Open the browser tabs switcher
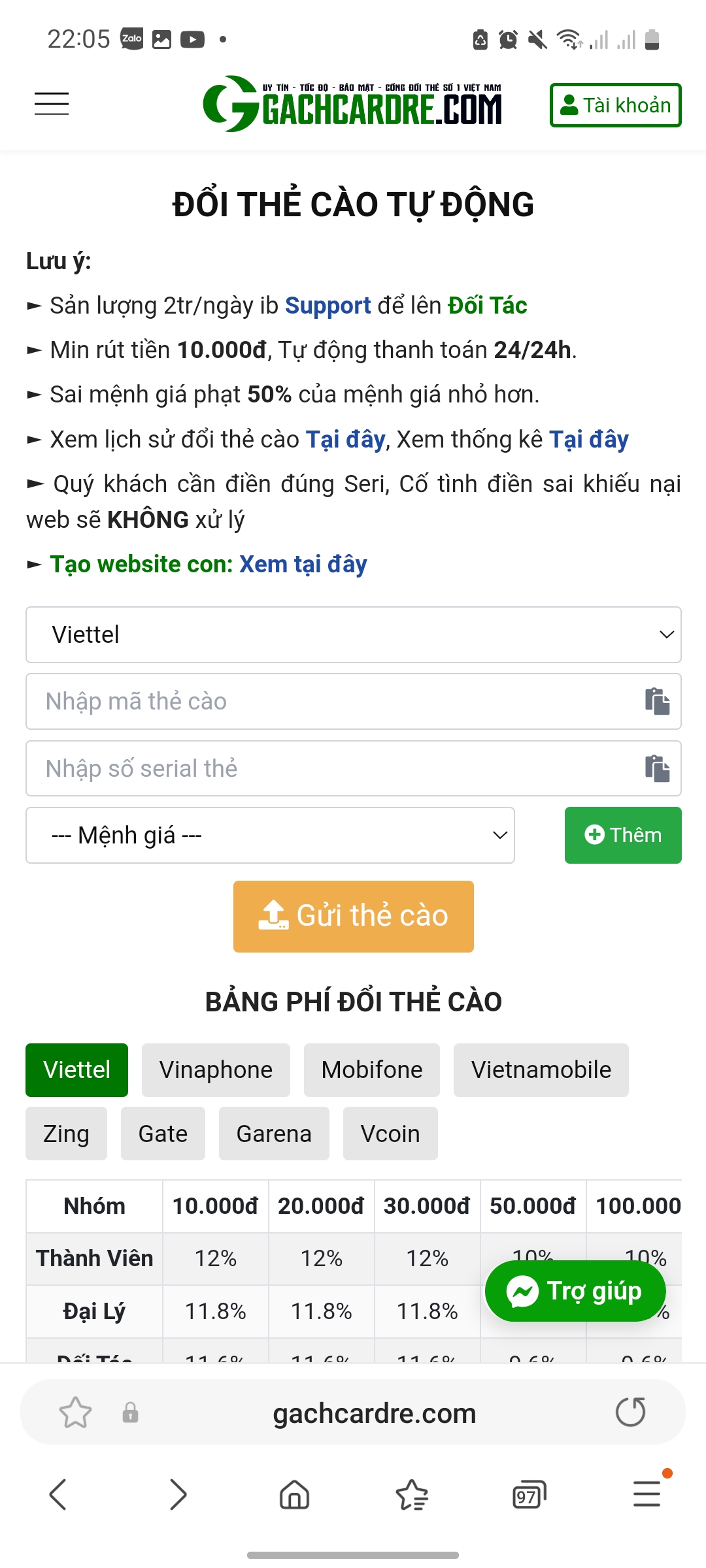706x1568 pixels. point(529,1494)
